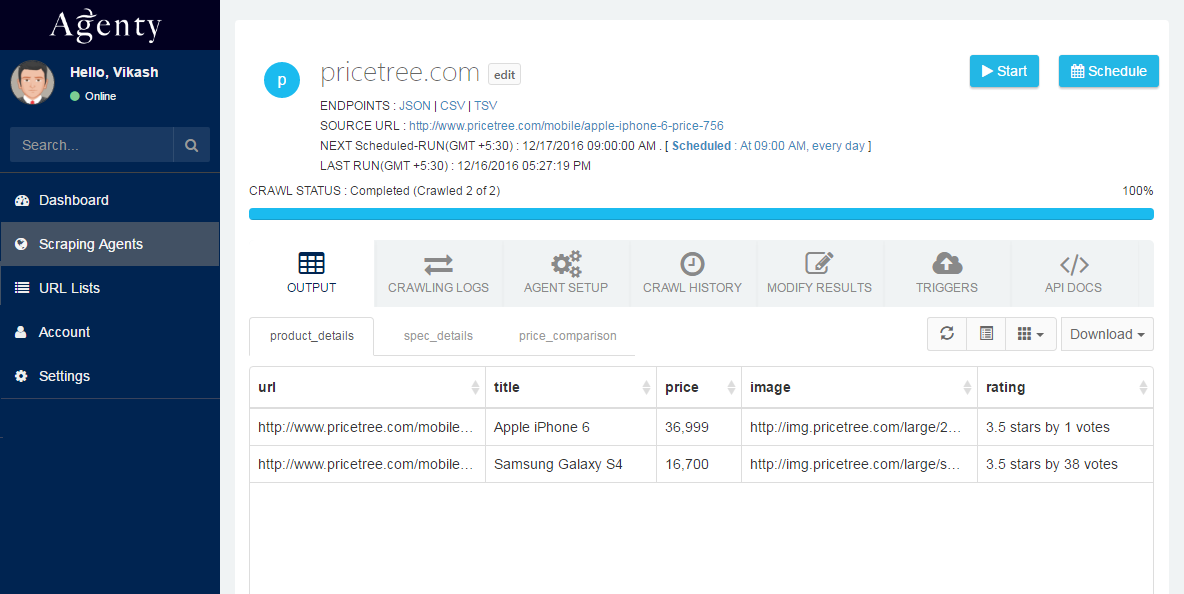Sort table by image column
Image resolution: width=1184 pixels, height=594 pixels.
point(859,387)
